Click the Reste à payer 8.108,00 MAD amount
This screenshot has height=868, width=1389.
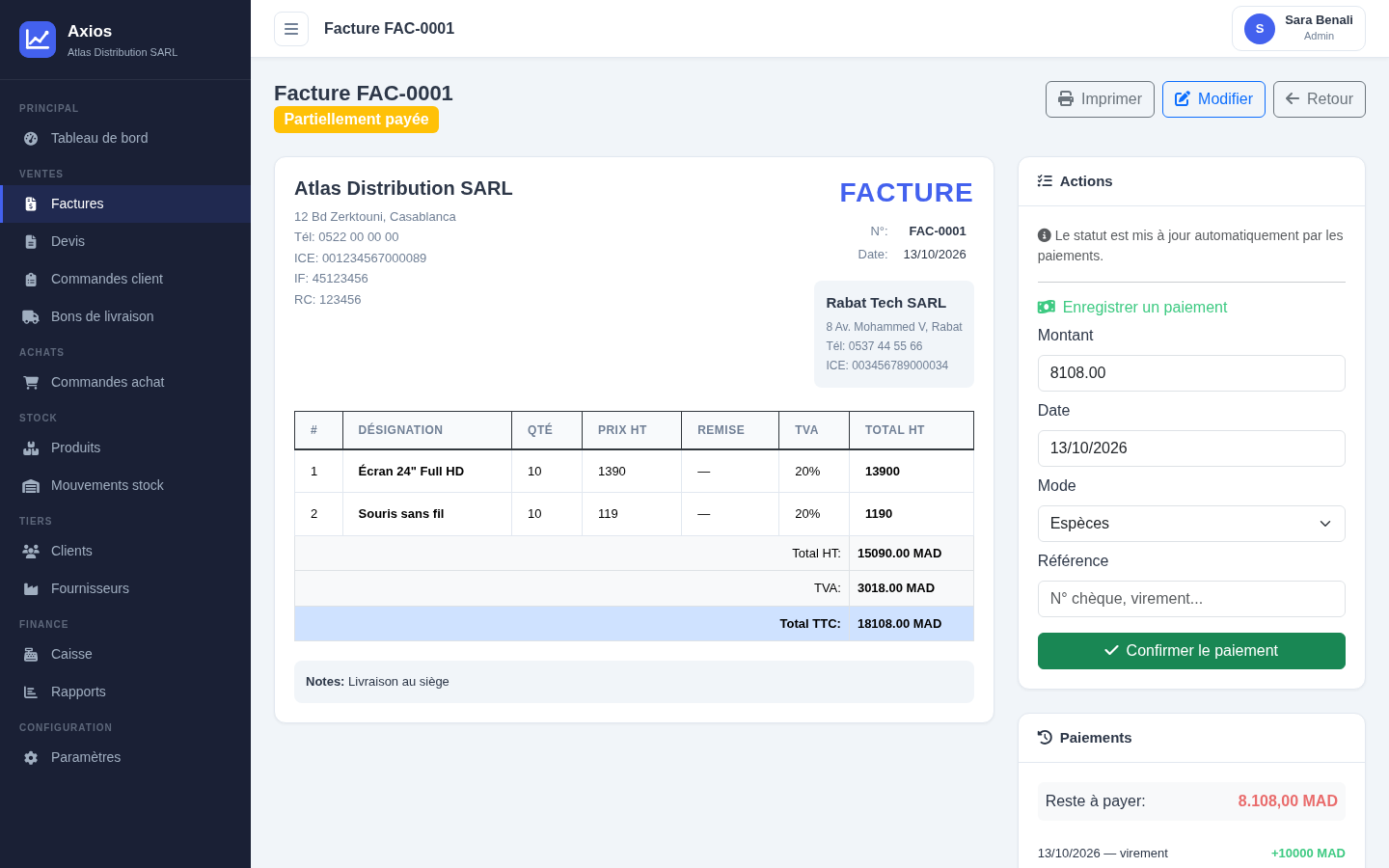pyautogui.click(x=1288, y=801)
